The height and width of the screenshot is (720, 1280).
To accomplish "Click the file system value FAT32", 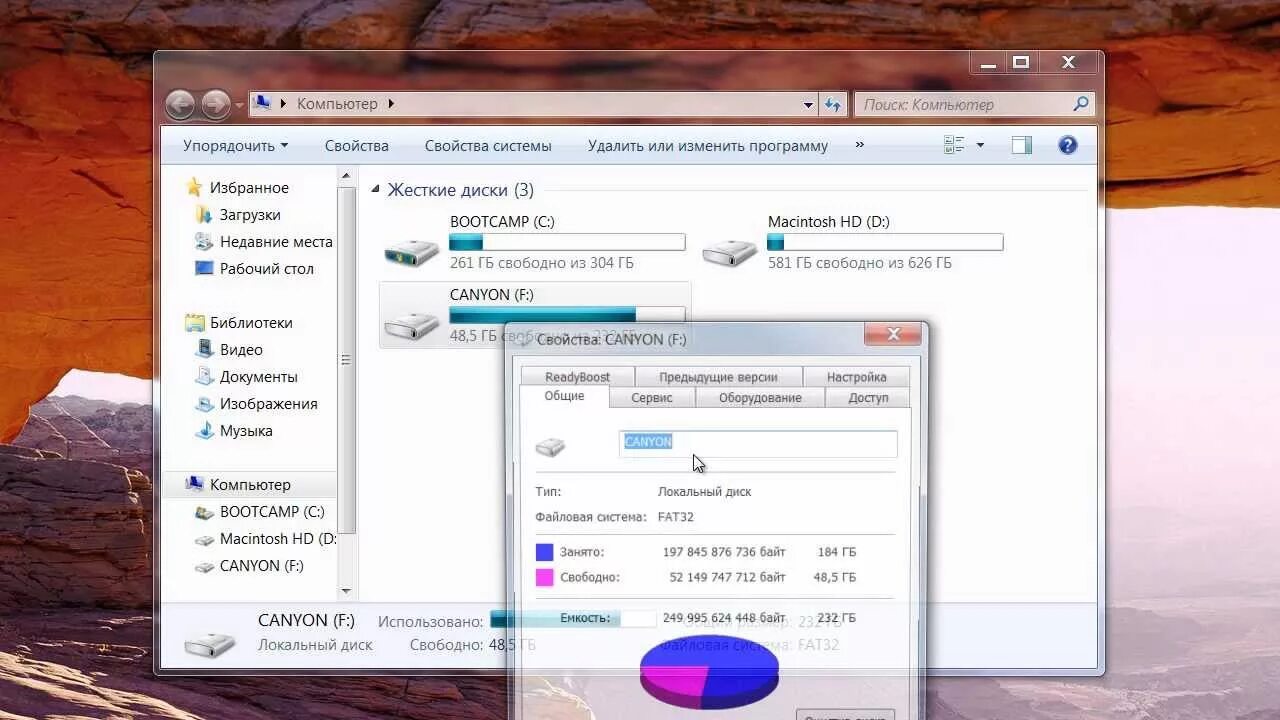I will [x=675, y=517].
